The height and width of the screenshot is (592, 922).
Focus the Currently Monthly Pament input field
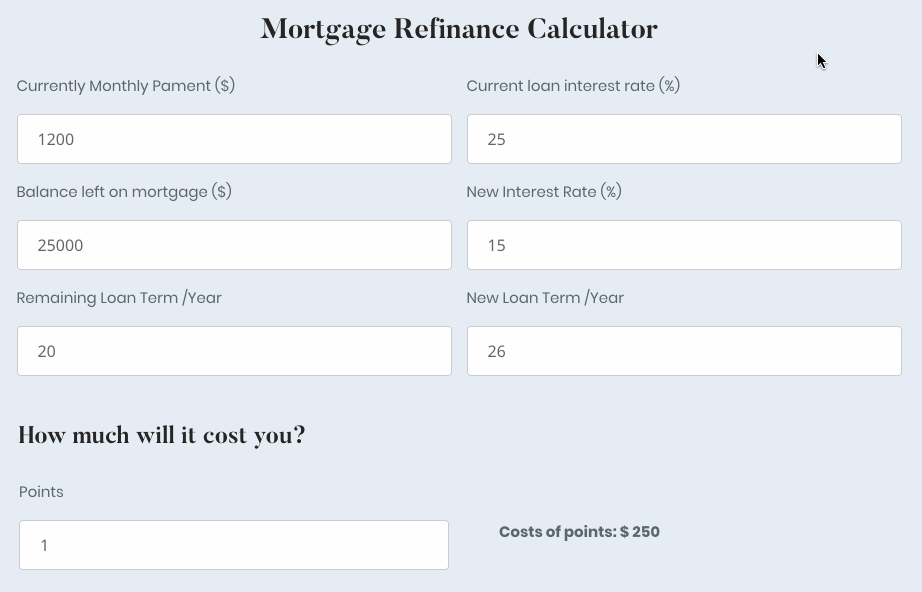[234, 139]
